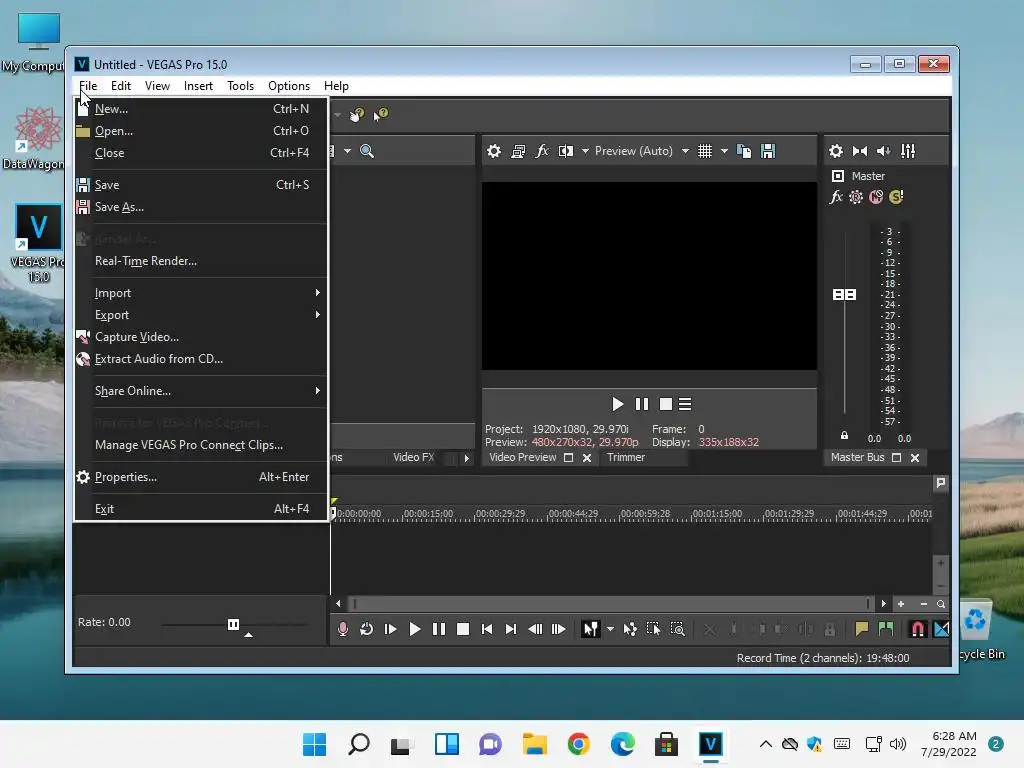This screenshot has height=768, width=1024.
Task: Select the Selection Edit Tool
Action: tap(654, 629)
